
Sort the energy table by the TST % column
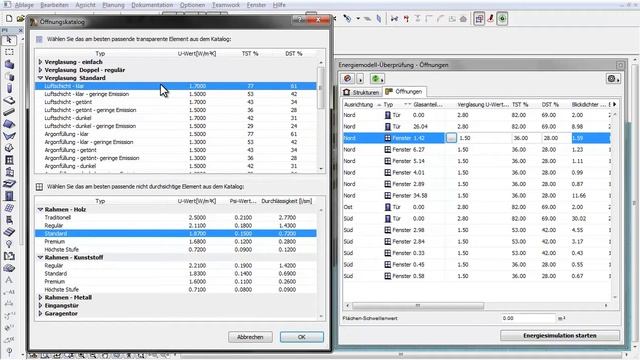[x=520, y=104]
